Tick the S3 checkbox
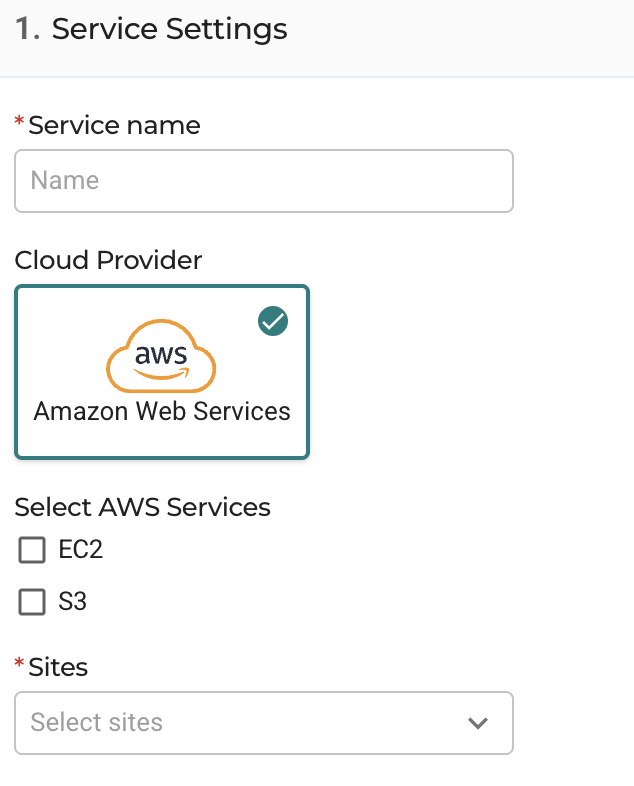Viewport: 634px width, 786px height. [x=32, y=602]
